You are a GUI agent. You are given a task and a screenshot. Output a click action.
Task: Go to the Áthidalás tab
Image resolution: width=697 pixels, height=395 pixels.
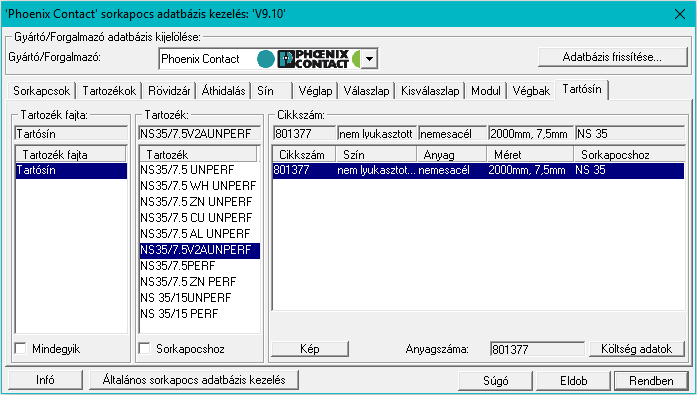tap(223, 91)
